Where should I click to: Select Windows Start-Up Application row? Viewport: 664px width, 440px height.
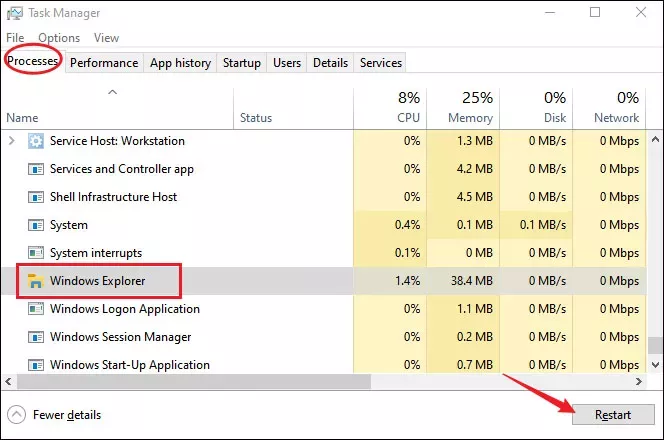coord(324,363)
